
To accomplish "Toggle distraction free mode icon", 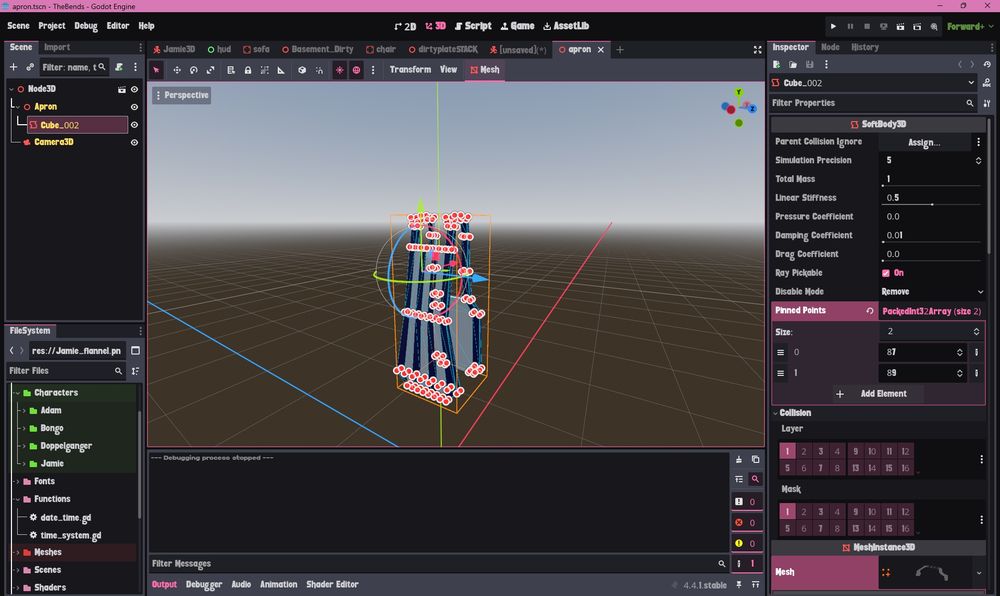I will coord(758,50).
